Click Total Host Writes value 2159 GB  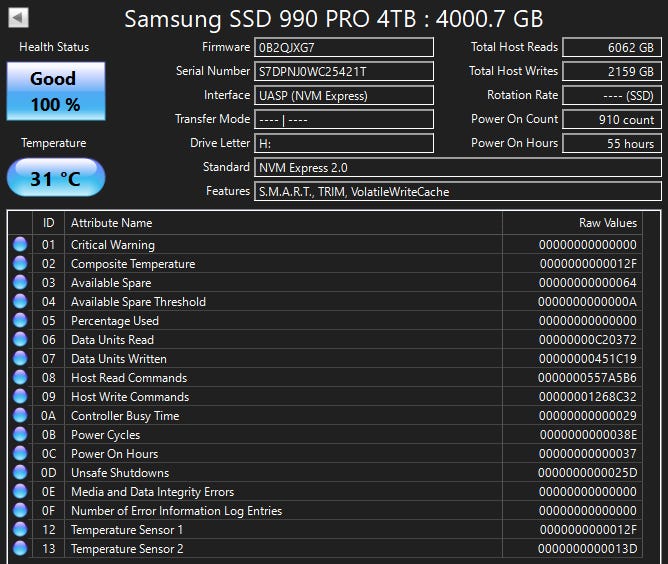tap(612, 71)
